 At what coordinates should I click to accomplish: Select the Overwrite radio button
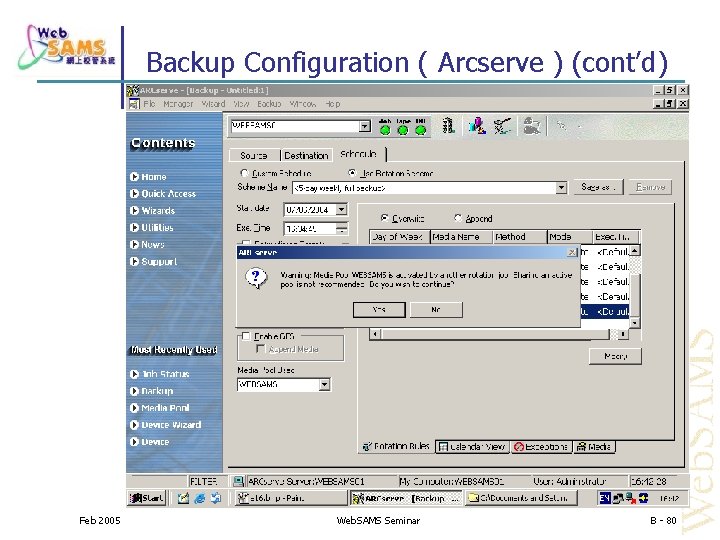pos(385,218)
